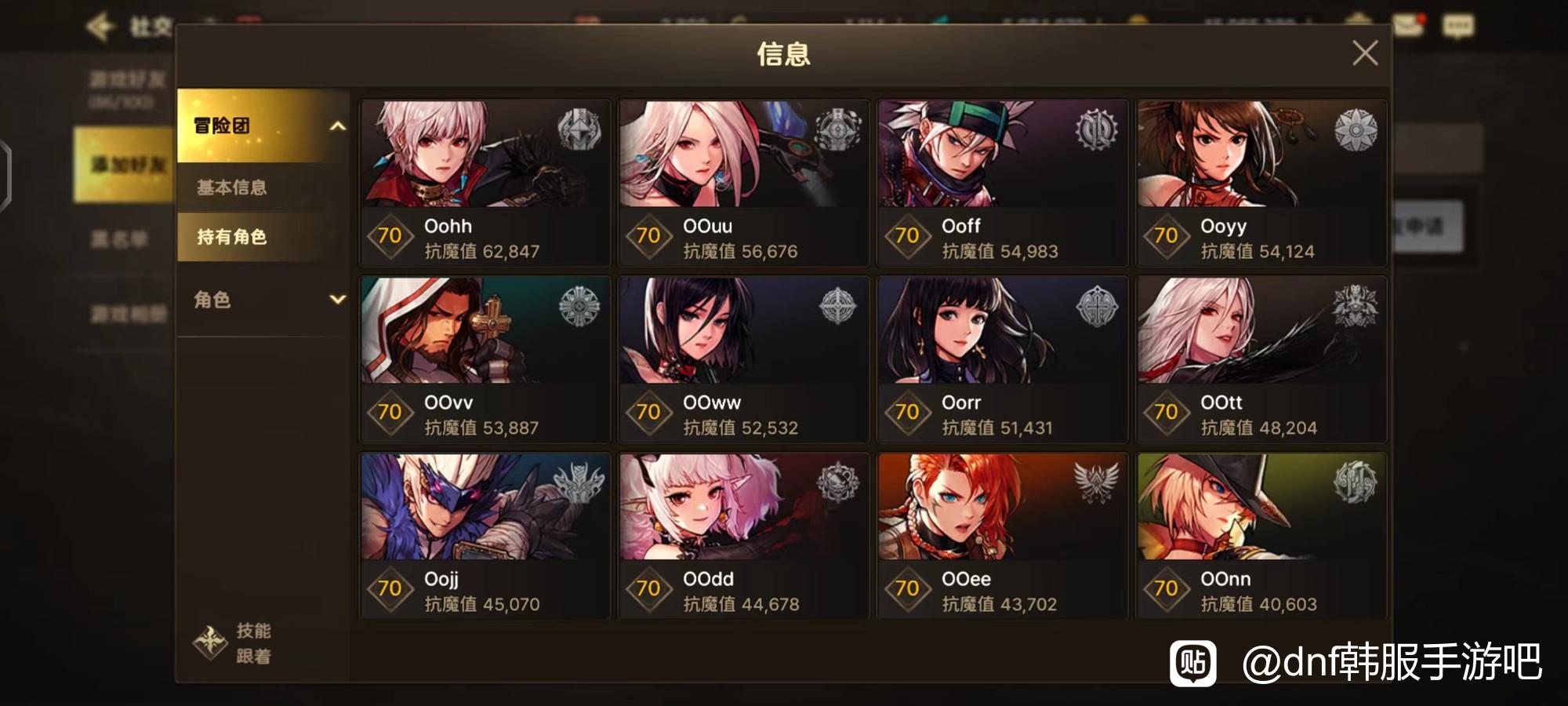Click the mail envelope icon in top bar
1568x706 pixels.
click(1409, 24)
